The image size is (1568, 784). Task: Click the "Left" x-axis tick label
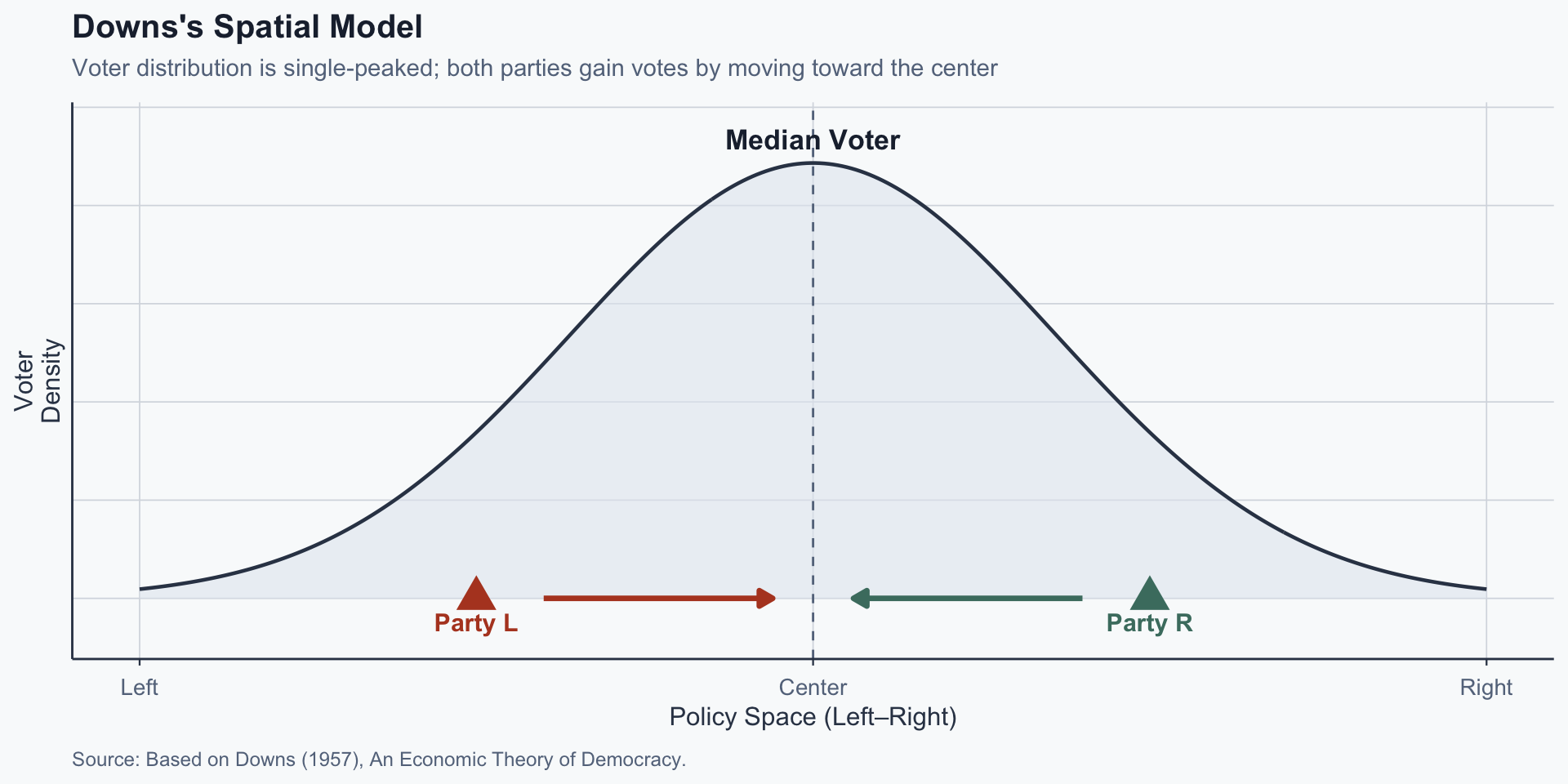pos(140,688)
